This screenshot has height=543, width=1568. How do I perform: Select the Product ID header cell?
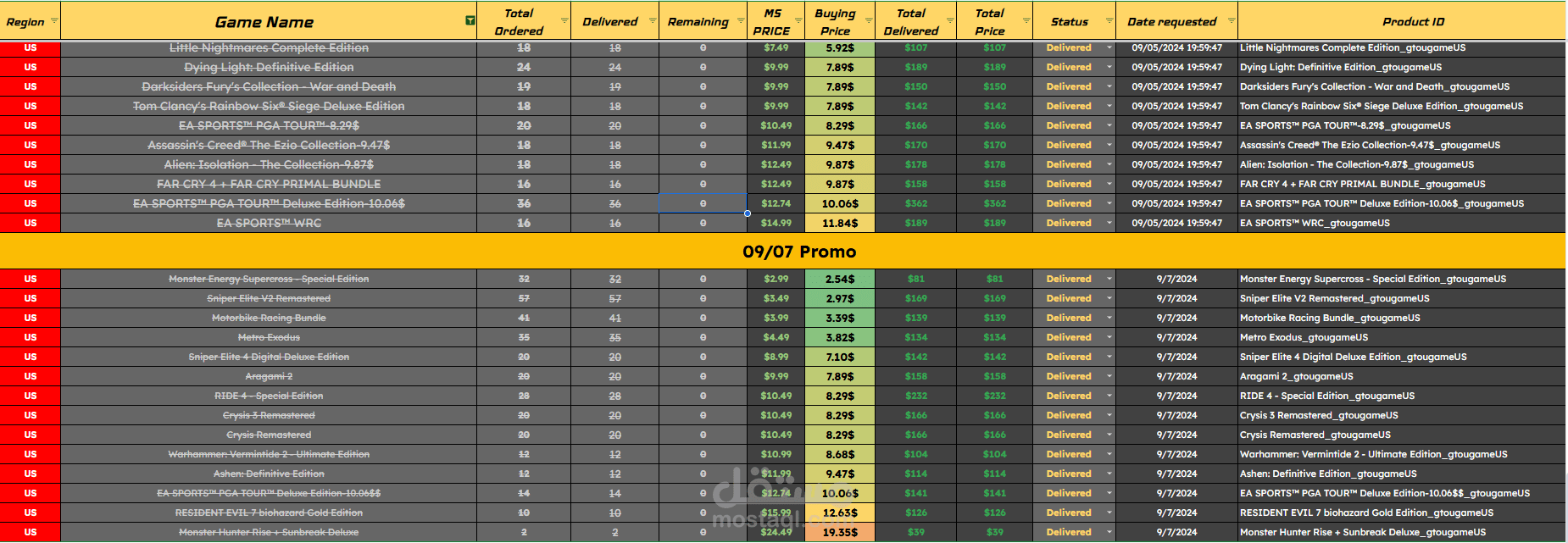[x=1402, y=20]
